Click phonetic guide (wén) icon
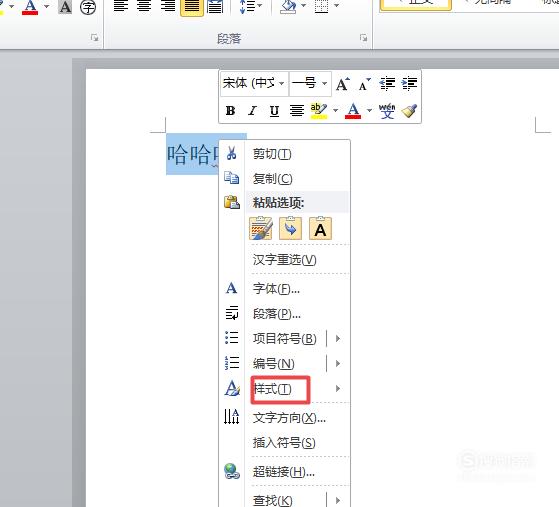This screenshot has height=507, width=559. (x=387, y=111)
